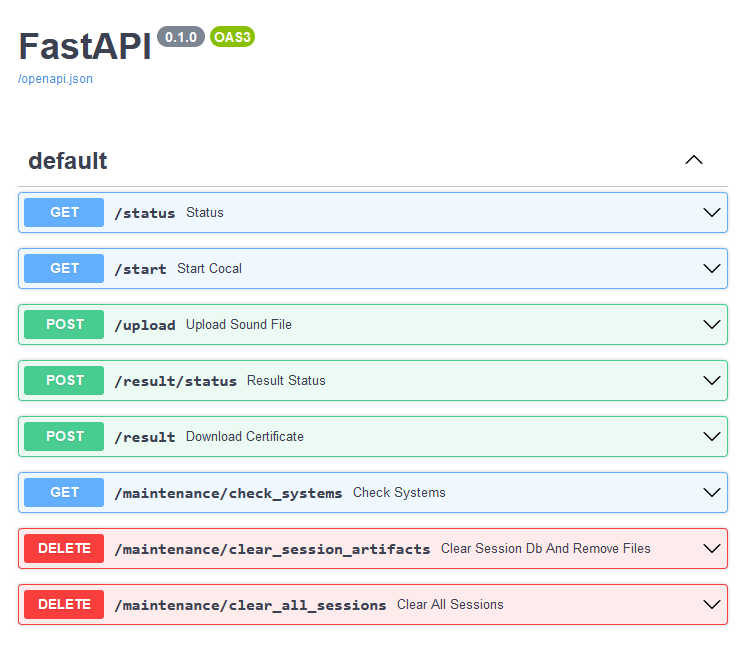The height and width of the screenshot is (651, 750).
Task: Select the /maintenance/check_systems path text
Action: coord(228,493)
